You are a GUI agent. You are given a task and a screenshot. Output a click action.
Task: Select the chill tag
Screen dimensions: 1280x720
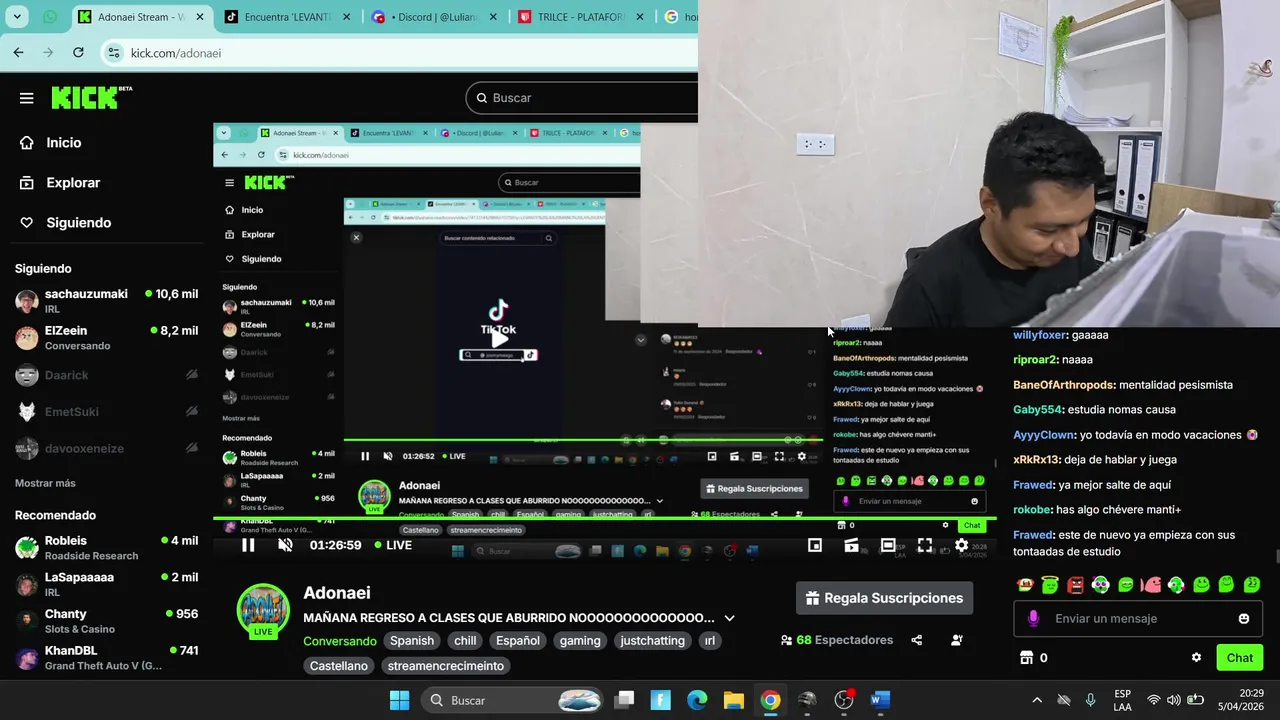(x=465, y=641)
